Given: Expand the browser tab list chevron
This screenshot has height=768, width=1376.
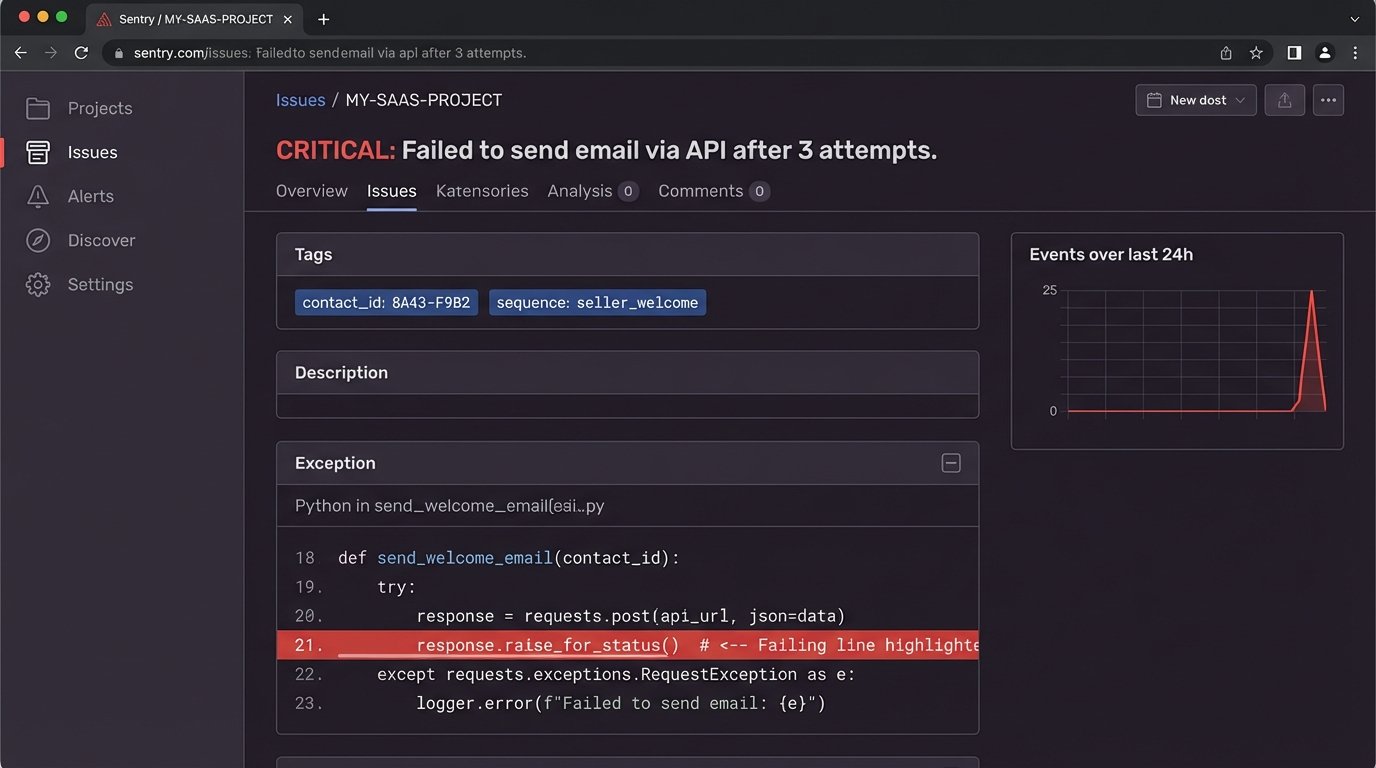Looking at the screenshot, I should point(1355,19).
